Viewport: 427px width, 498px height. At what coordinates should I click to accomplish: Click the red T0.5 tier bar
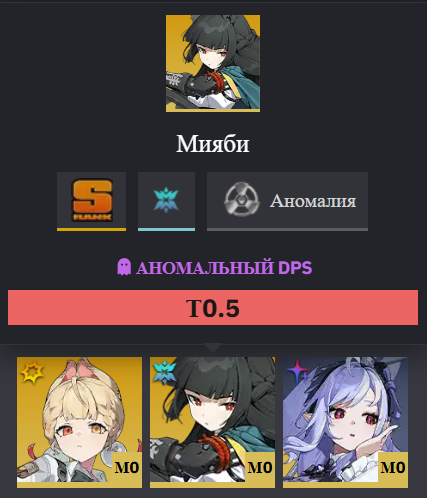tap(213, 307)
